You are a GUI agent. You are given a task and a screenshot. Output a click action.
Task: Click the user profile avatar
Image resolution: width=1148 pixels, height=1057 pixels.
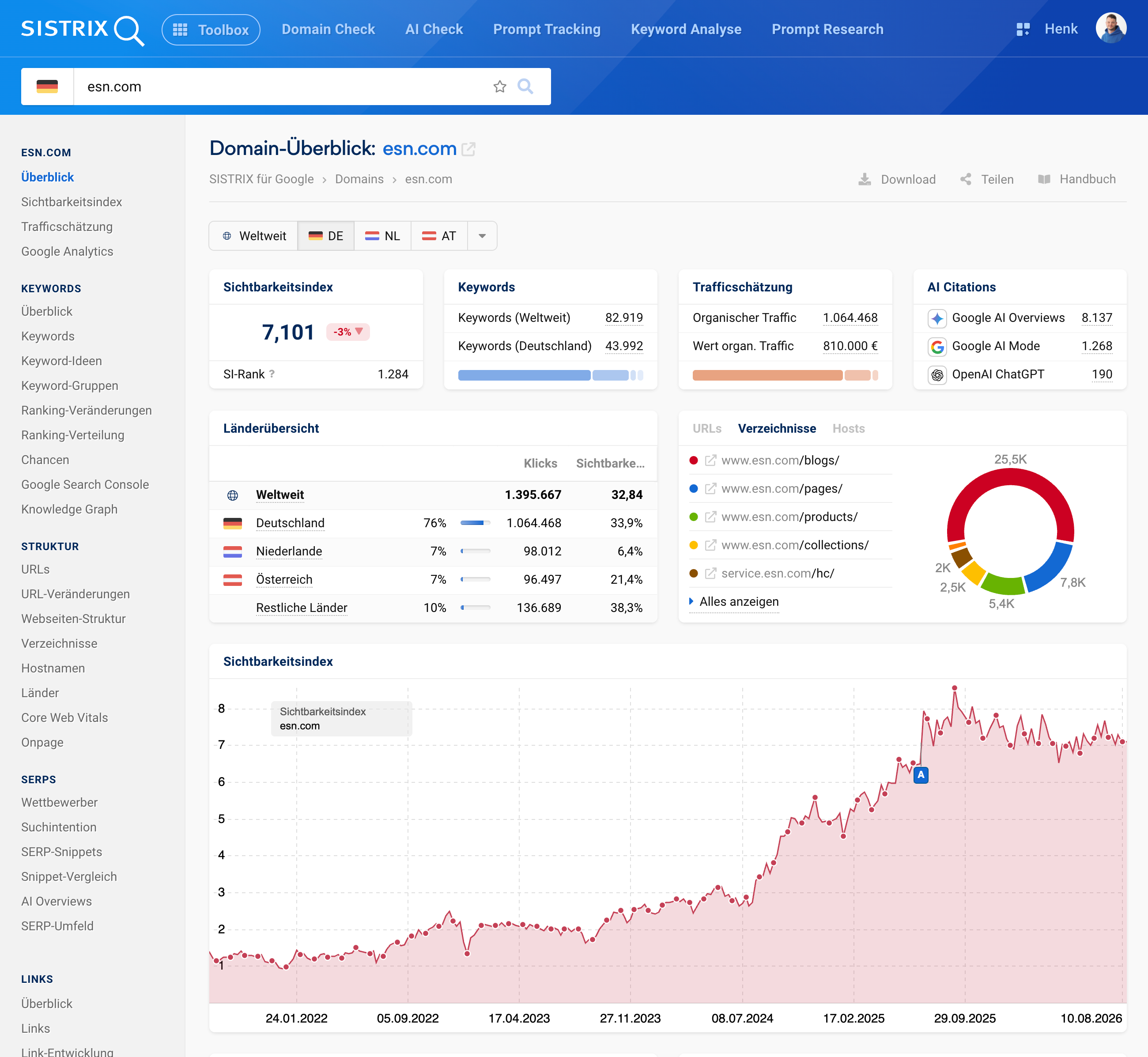(1111, 29)
